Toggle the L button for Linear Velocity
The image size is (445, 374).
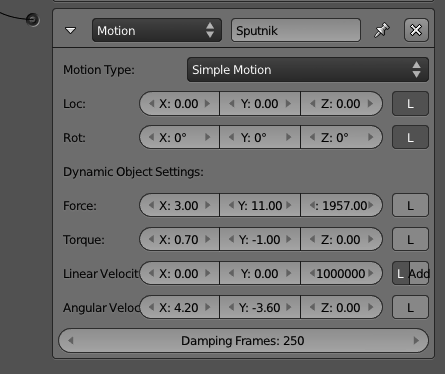point(401,273)
